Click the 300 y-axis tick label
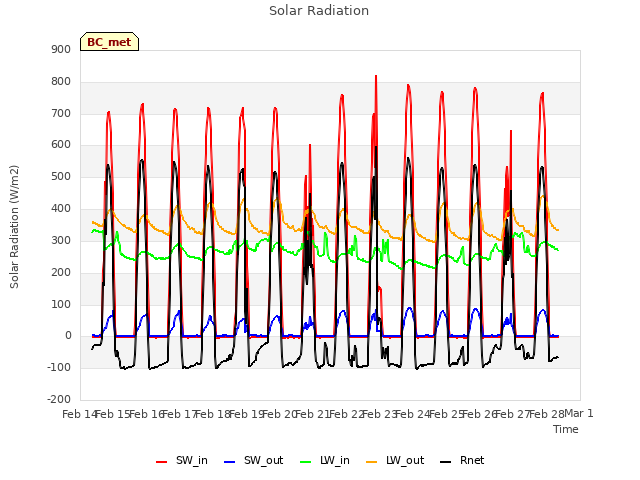Viewport: 640px width, 480px height. tap(61, 240)
